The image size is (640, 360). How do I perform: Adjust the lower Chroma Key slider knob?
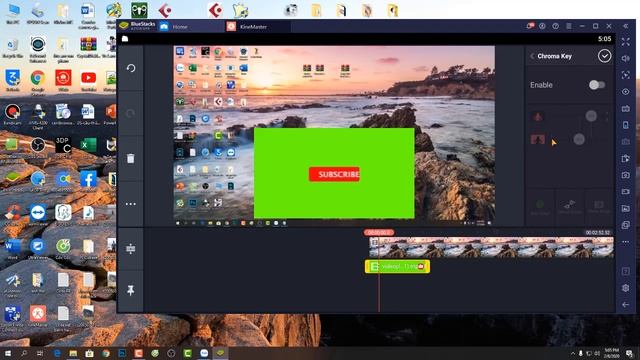579,139
